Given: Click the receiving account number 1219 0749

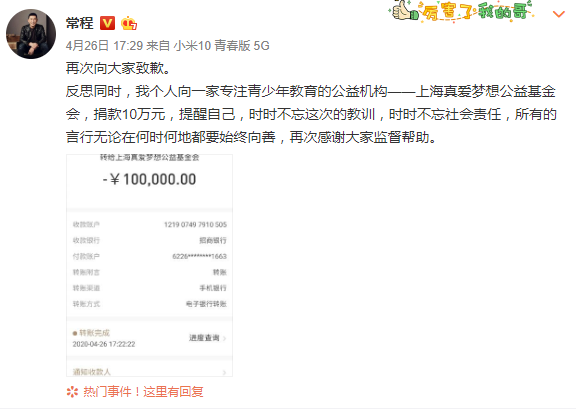Looking at the screenshot, I should 195,225.
